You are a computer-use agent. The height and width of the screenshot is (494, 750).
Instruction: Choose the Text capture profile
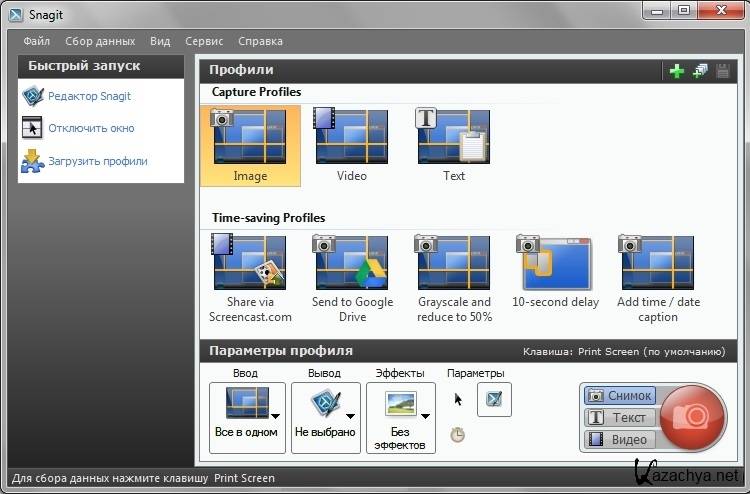pos(453,146)
